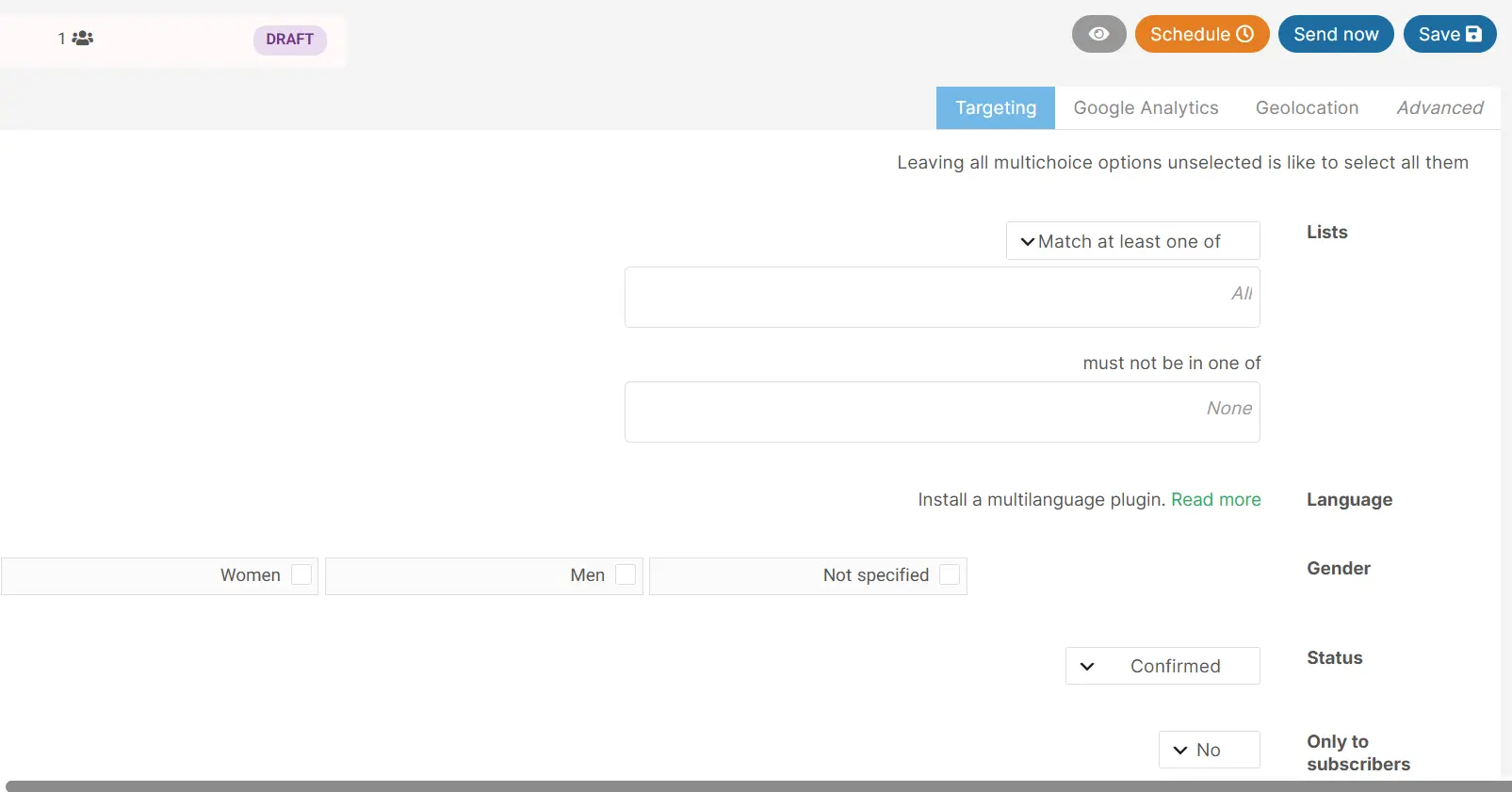Image resolution: width=1512 pixels, height=792 pixels.
Task: Open the Status Confirmed dropdown
Action: [1162, 666]
